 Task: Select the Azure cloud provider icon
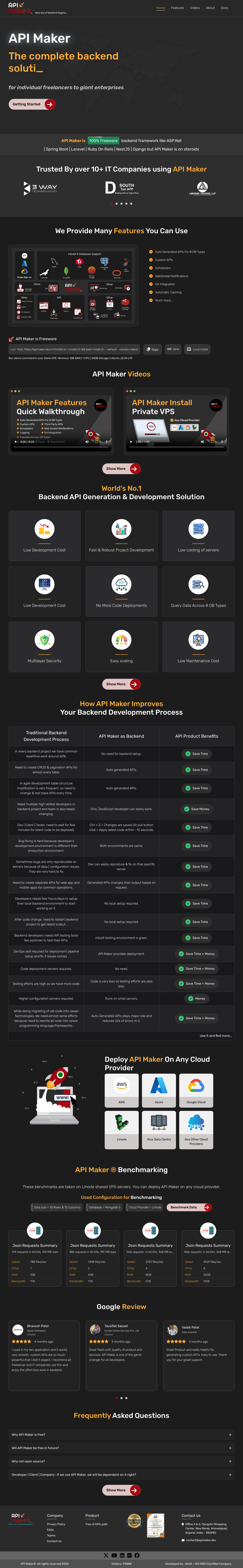[x=159, y=1085]
